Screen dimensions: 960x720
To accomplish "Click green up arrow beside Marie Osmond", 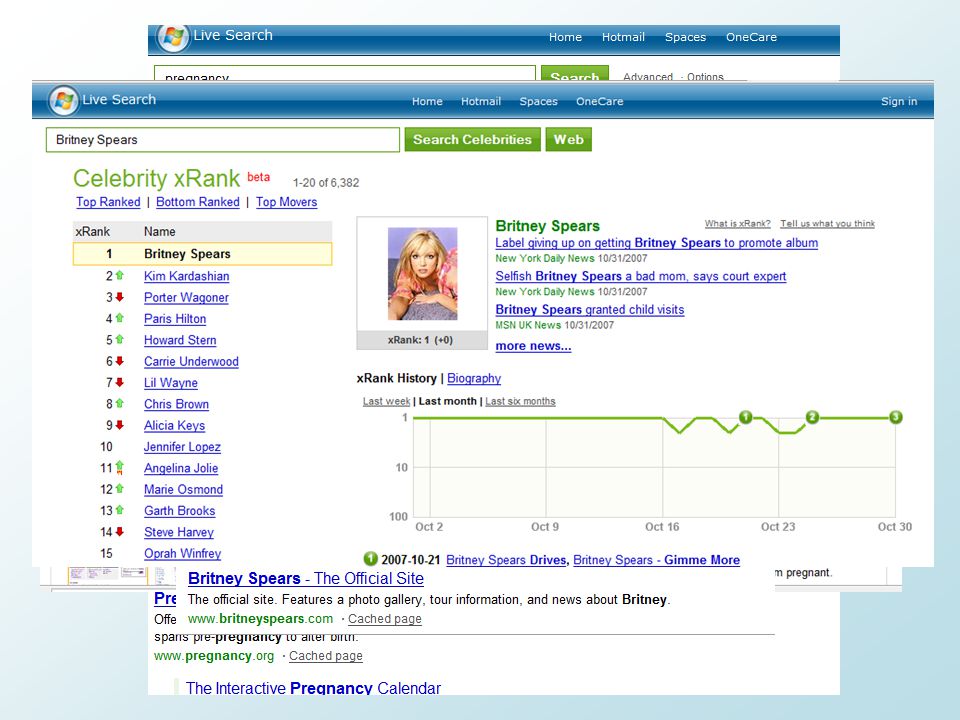I will tap(119, 489).
